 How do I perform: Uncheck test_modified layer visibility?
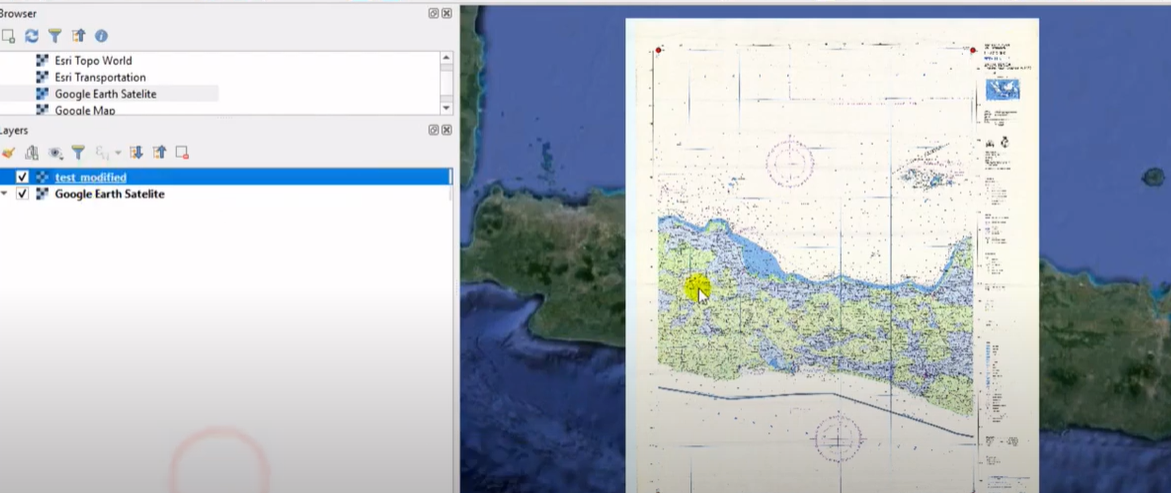point(22,177)
